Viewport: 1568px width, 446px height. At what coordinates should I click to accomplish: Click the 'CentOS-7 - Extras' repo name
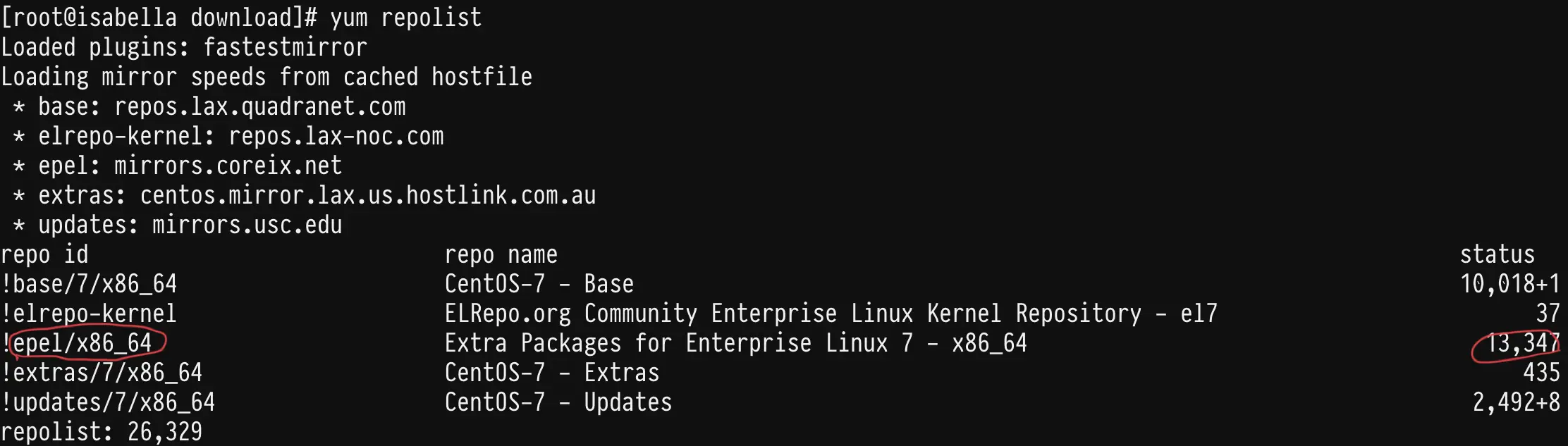click(x=552, y=373)
